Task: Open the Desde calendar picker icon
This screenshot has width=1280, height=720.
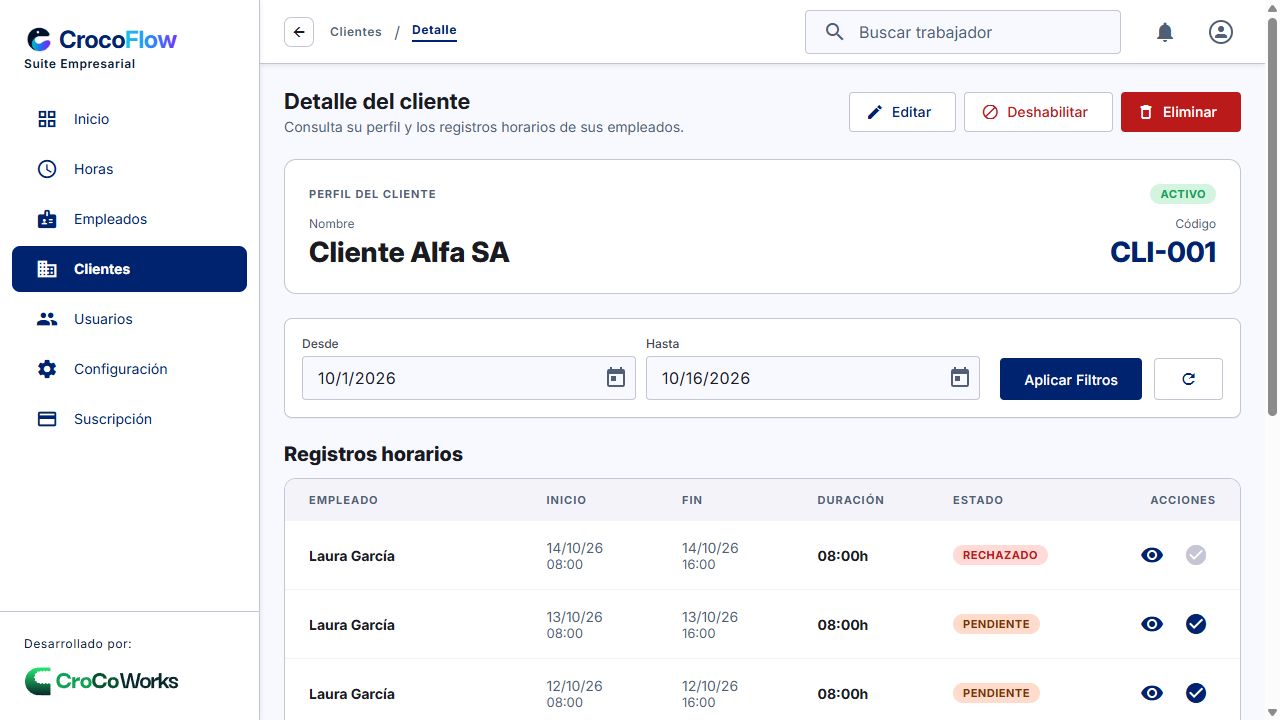Action: click(x=616, y=378)
